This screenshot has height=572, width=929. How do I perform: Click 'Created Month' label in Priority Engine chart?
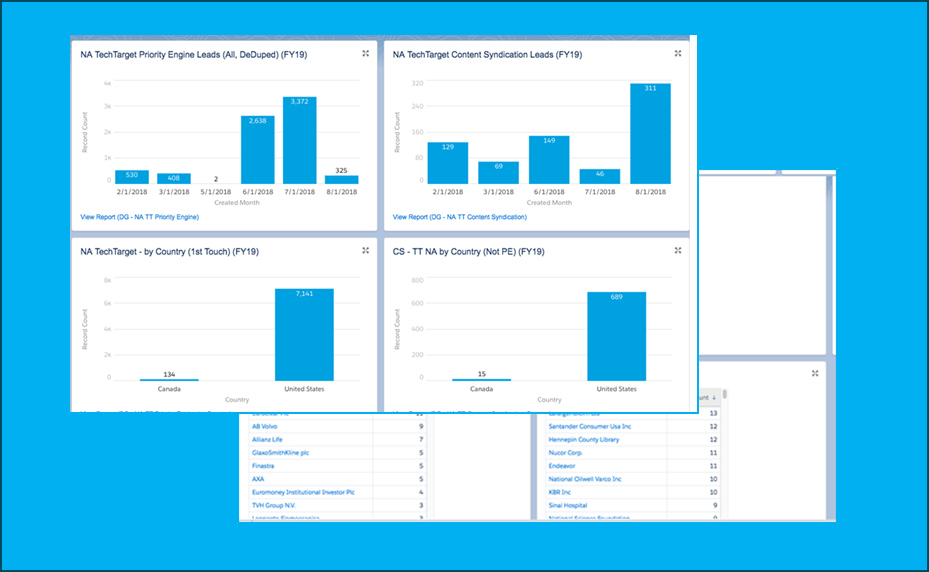(237, 203)
